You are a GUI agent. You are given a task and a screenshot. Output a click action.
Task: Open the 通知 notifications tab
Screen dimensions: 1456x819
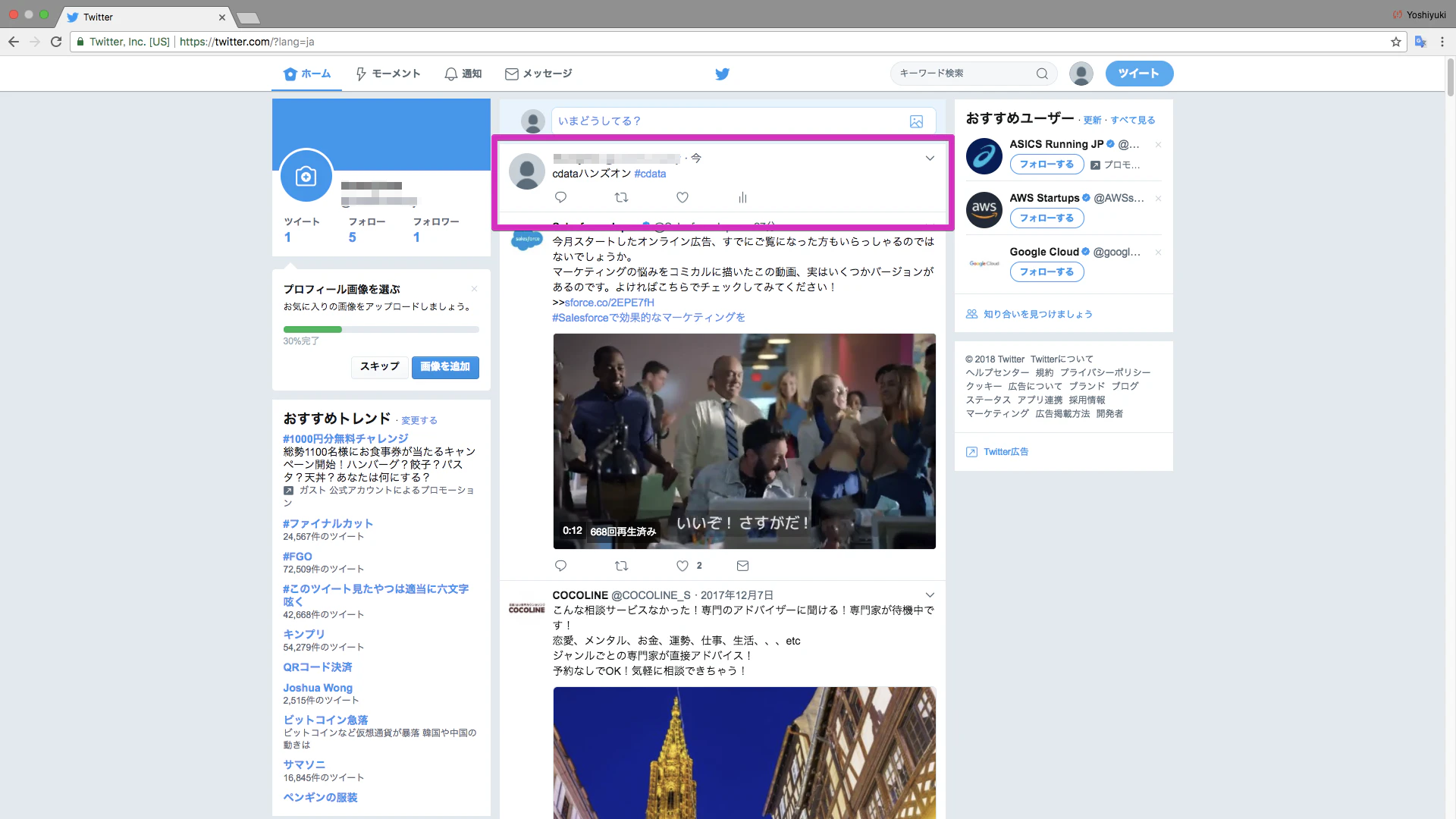pos(463,74)
